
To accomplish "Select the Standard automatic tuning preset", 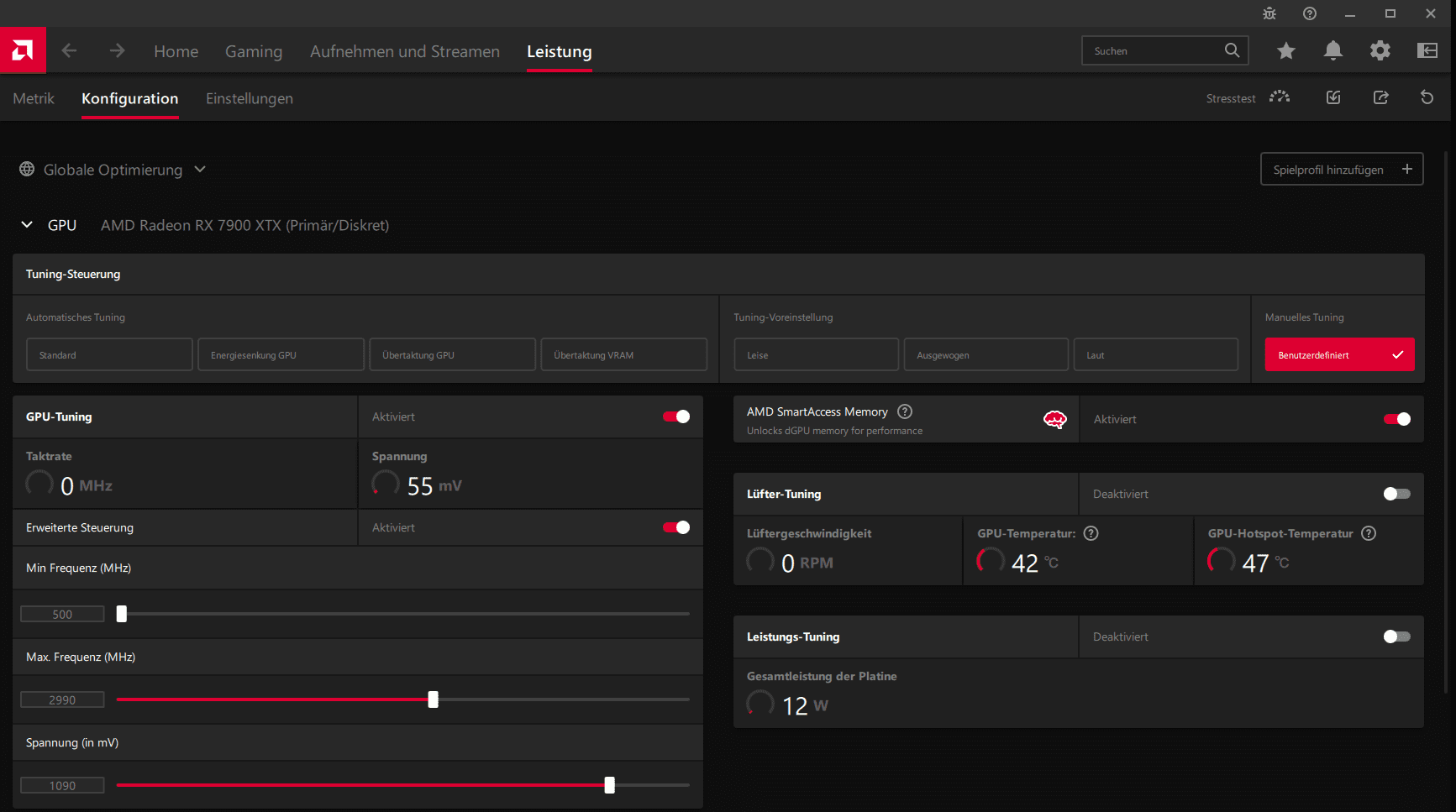I will point(109,354).
